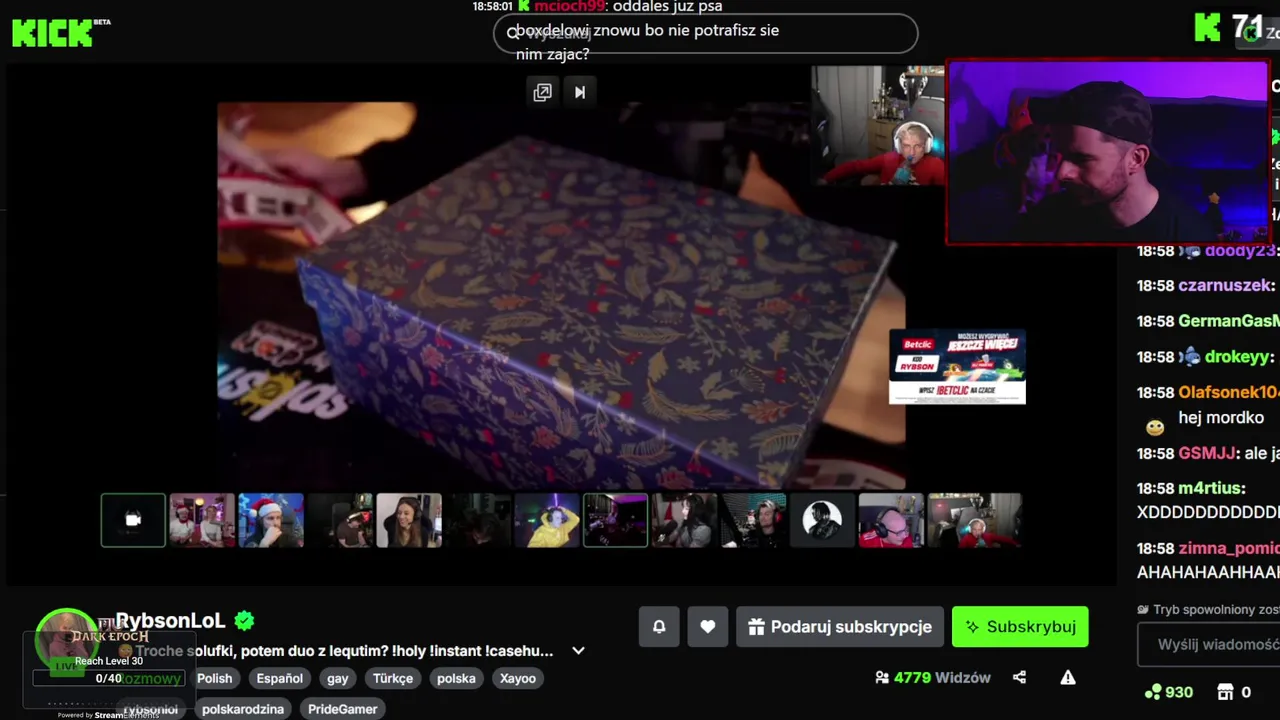Click the Tryb spowolniony slow mode notice
The width and height of the screenshot is (1280, 720).
[x=1209, y=609]
